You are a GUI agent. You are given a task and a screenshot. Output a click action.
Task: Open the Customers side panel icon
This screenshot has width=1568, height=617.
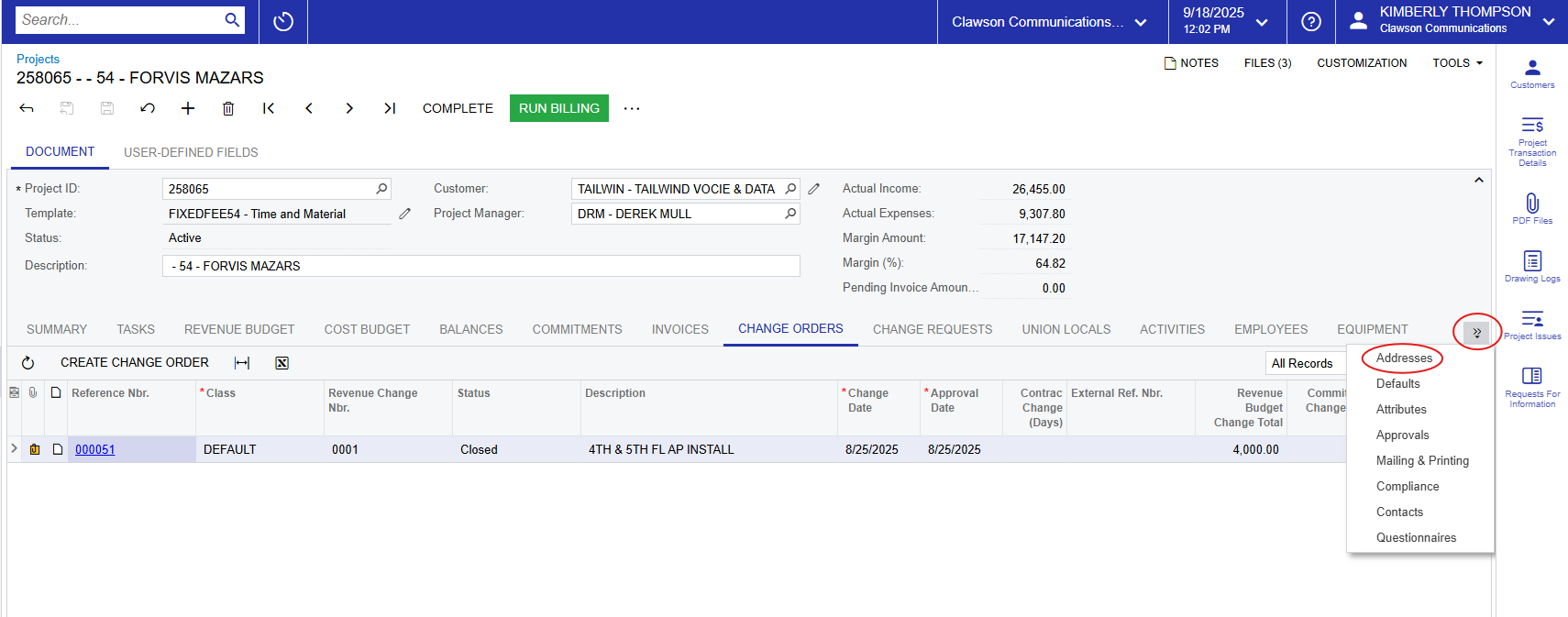point(1532,73)
